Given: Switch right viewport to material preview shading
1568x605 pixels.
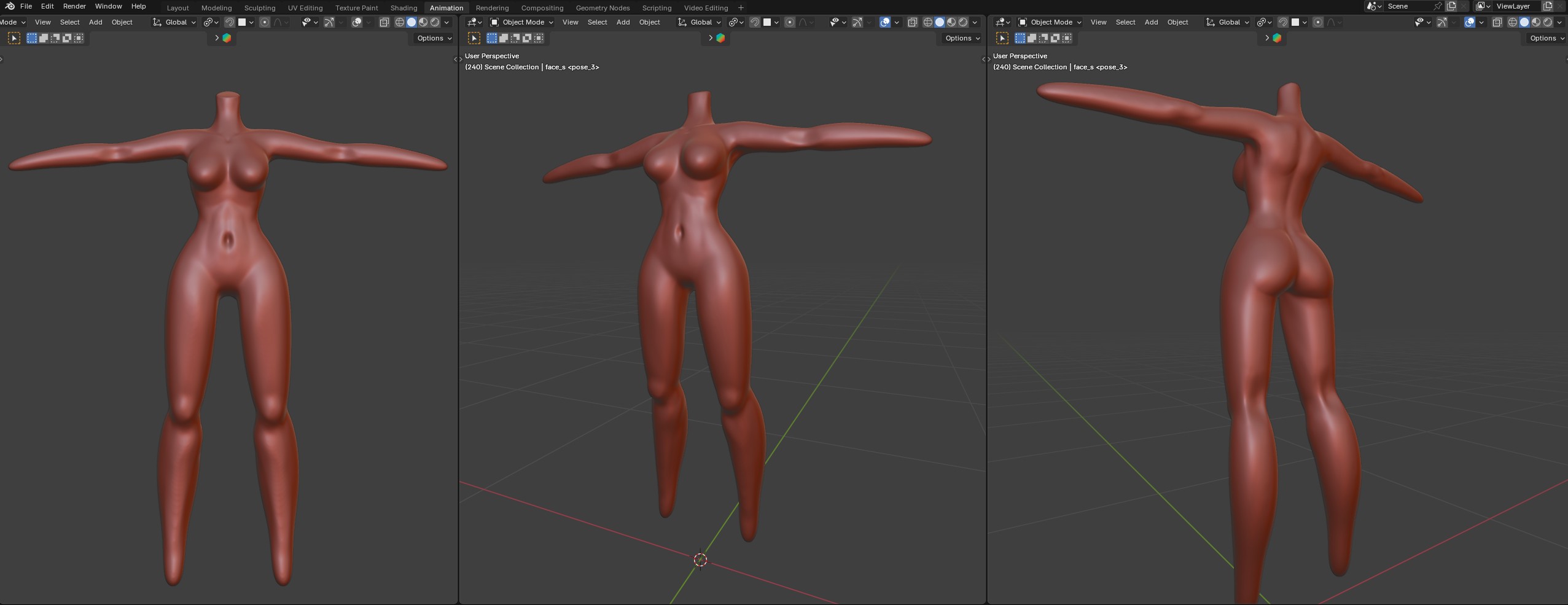Looking at the screenshot, I should [1535, 22].
